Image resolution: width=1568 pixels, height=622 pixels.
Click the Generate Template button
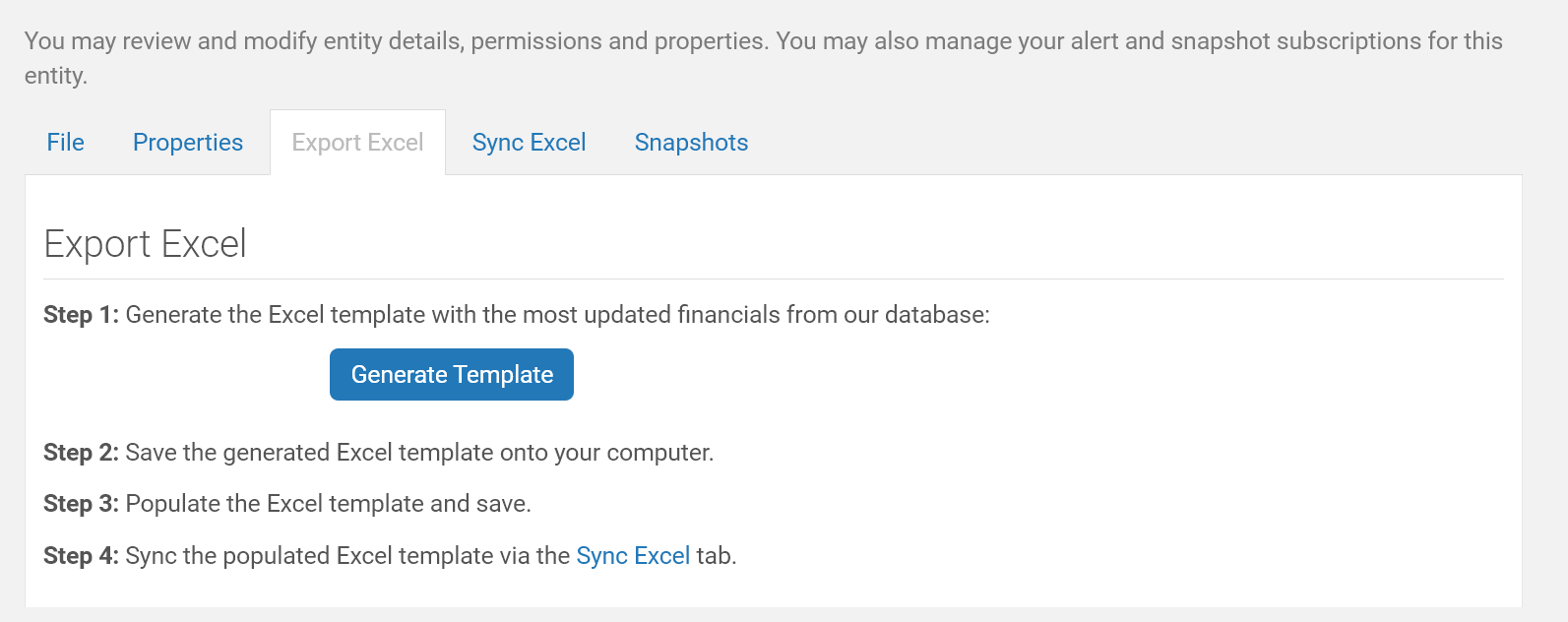coord(452,375)
